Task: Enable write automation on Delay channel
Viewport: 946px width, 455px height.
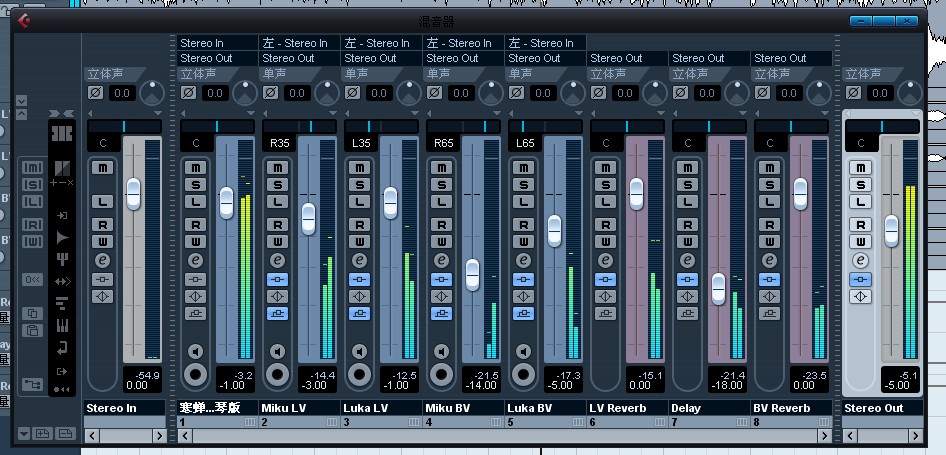Action: point(688,241)
